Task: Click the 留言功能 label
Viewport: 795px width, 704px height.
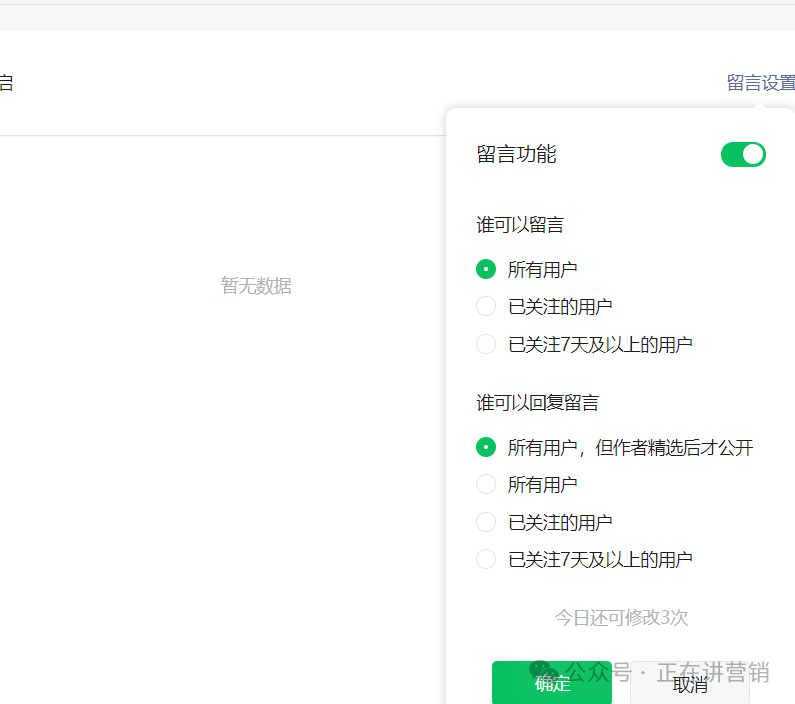Action: click(516, 154)
